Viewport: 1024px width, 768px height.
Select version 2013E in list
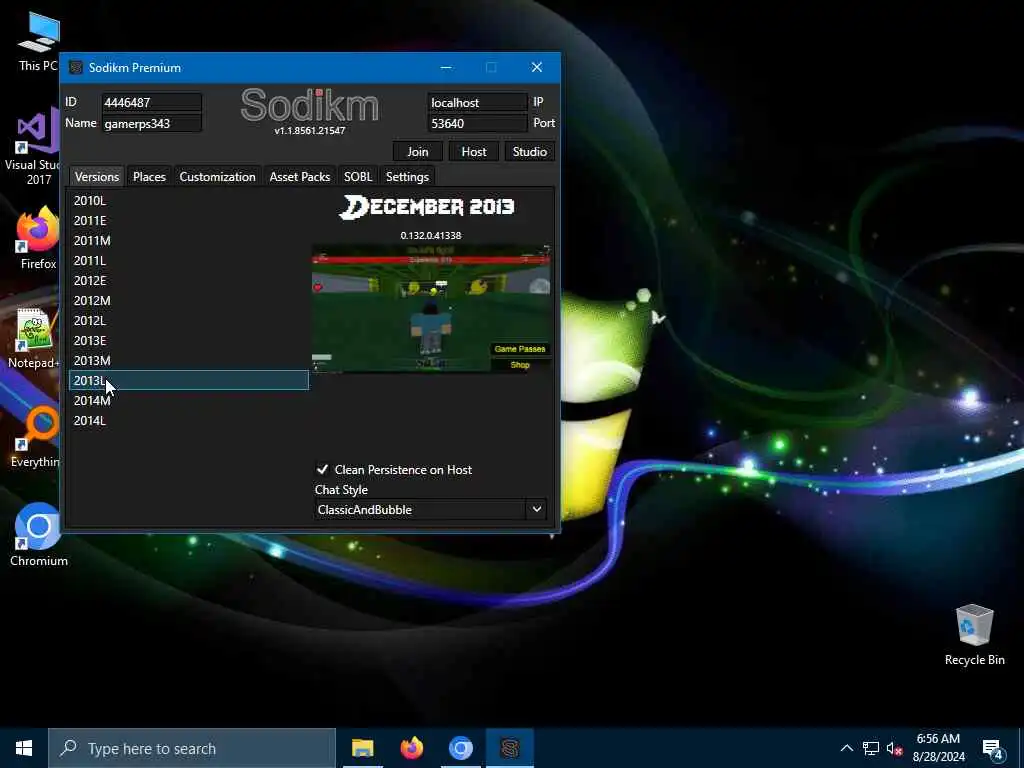tap(189, 340)
